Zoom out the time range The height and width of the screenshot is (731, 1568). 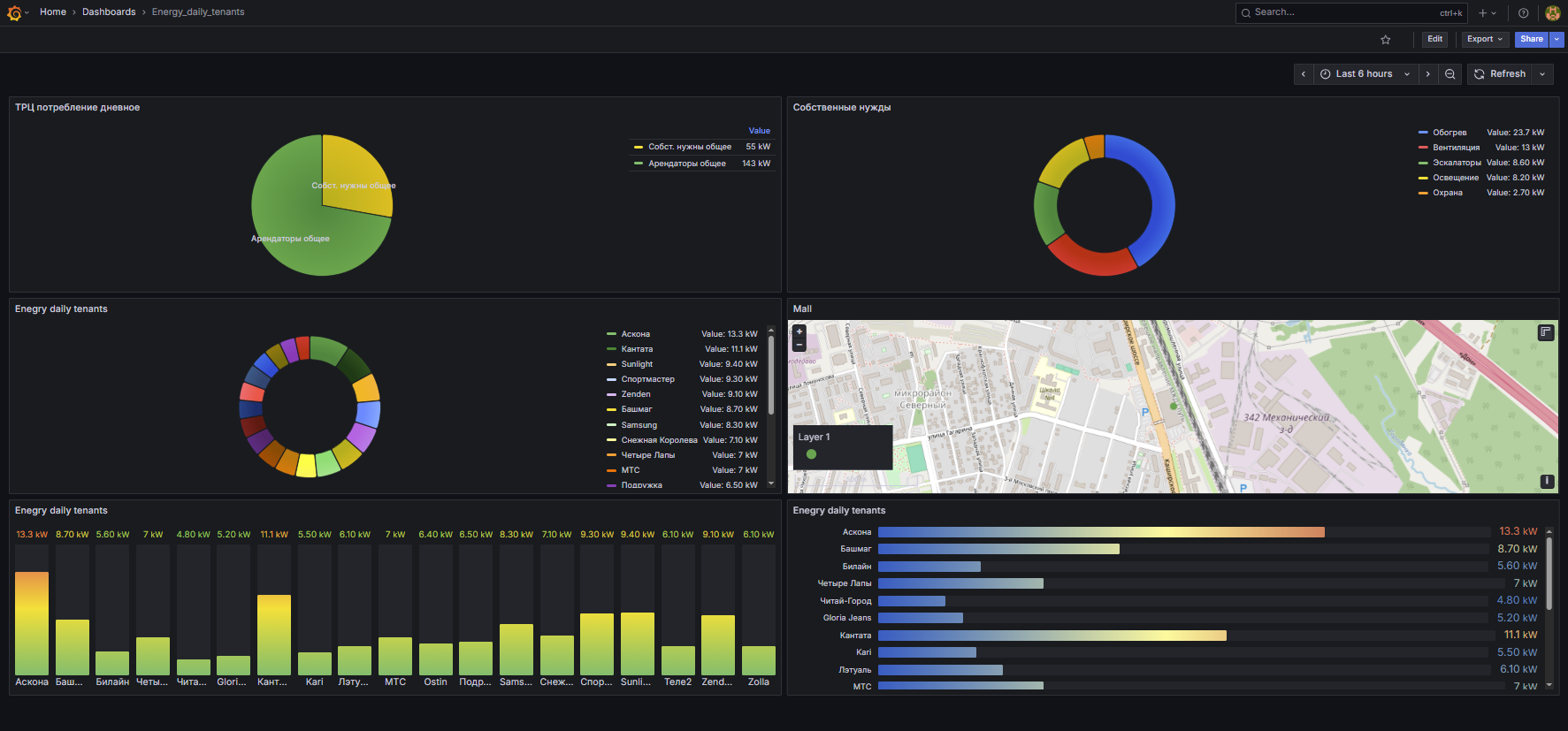(1450, 74)
